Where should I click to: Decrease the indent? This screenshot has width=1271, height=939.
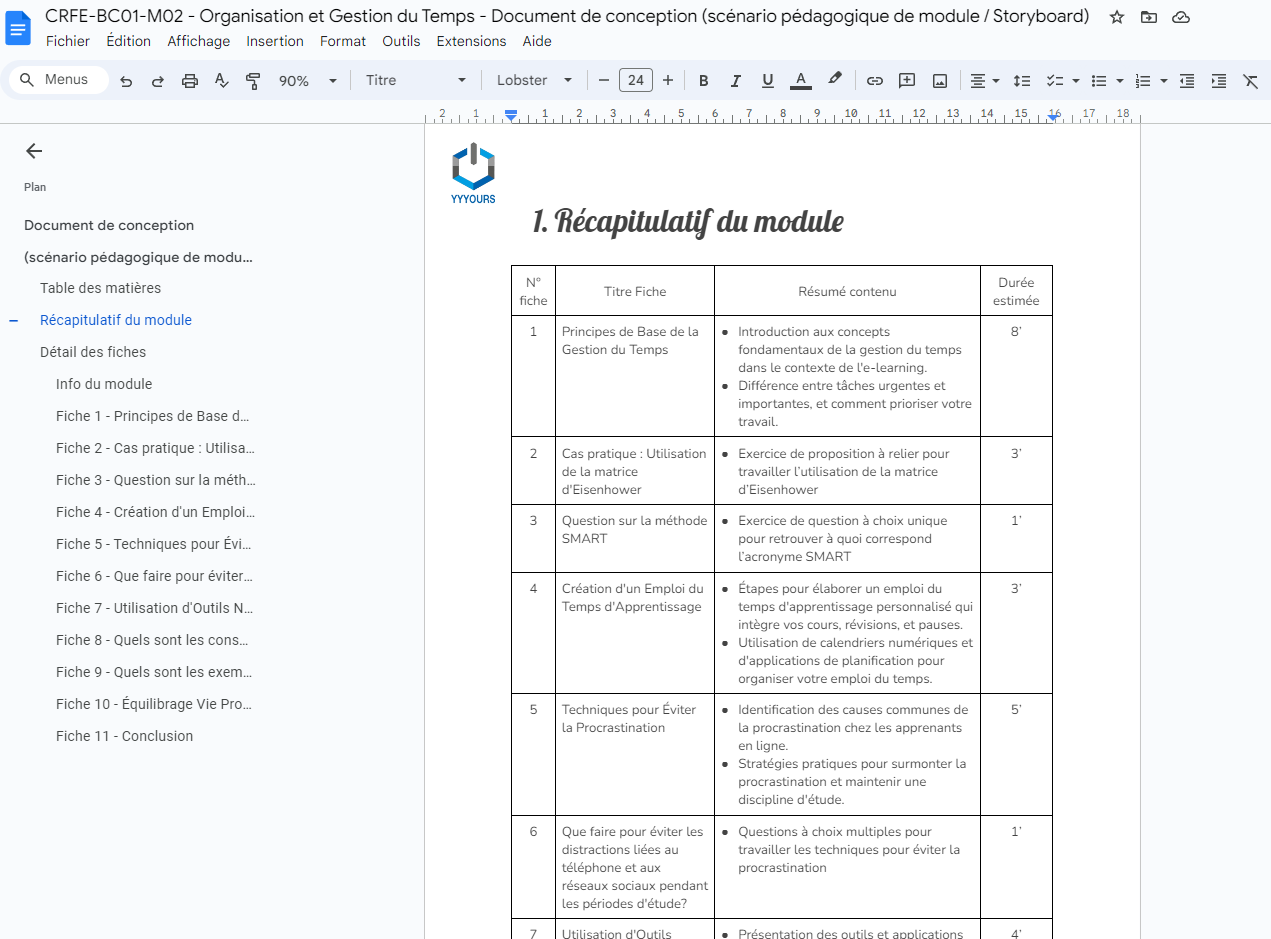coord(1187,81)
